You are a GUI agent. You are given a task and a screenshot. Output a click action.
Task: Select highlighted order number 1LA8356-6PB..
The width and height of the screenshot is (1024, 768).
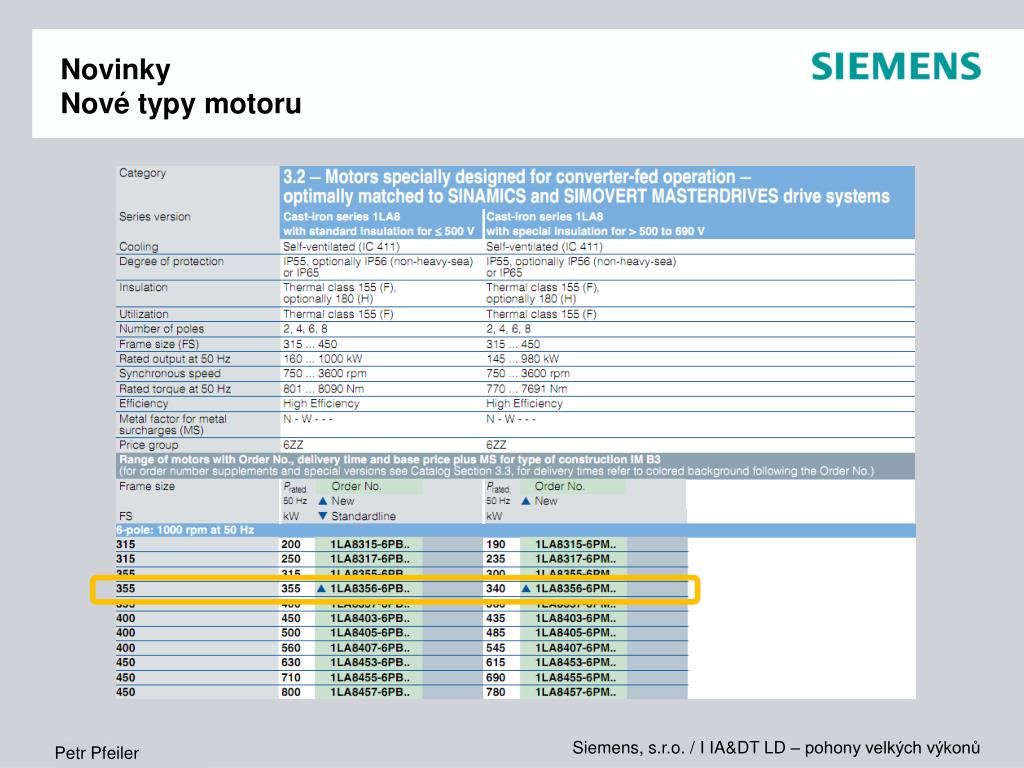click(370, 588)
